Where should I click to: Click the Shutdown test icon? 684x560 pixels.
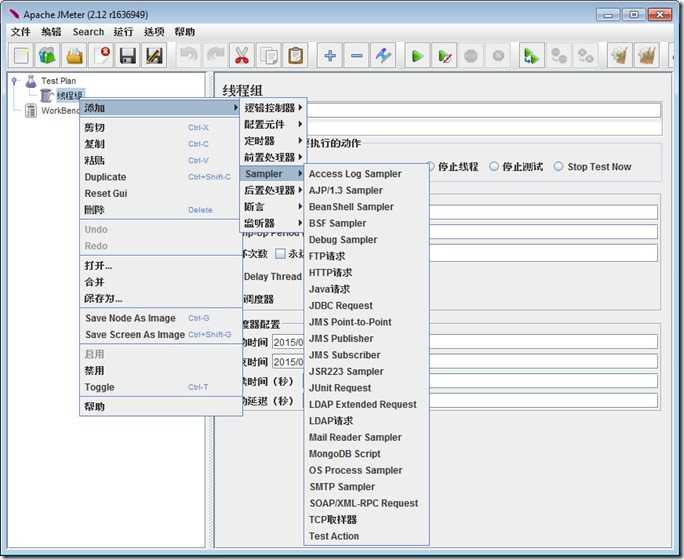(x=498, y=55)
